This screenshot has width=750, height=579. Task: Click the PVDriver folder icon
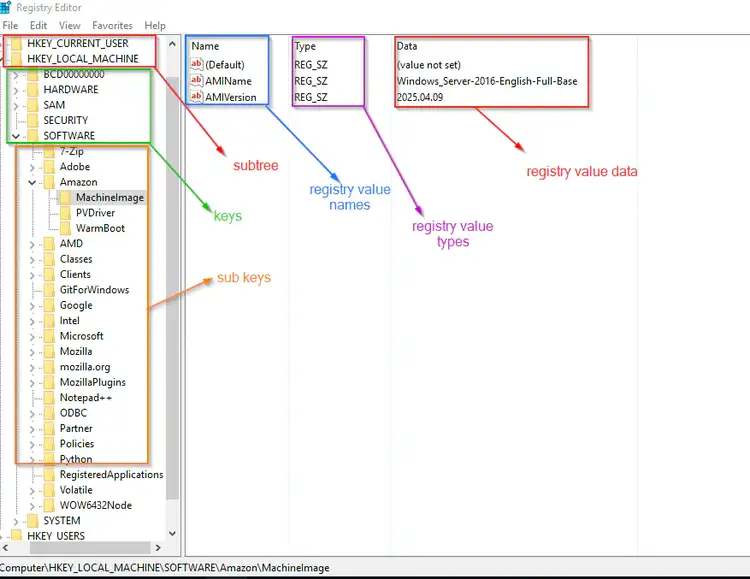coord(66,213)
